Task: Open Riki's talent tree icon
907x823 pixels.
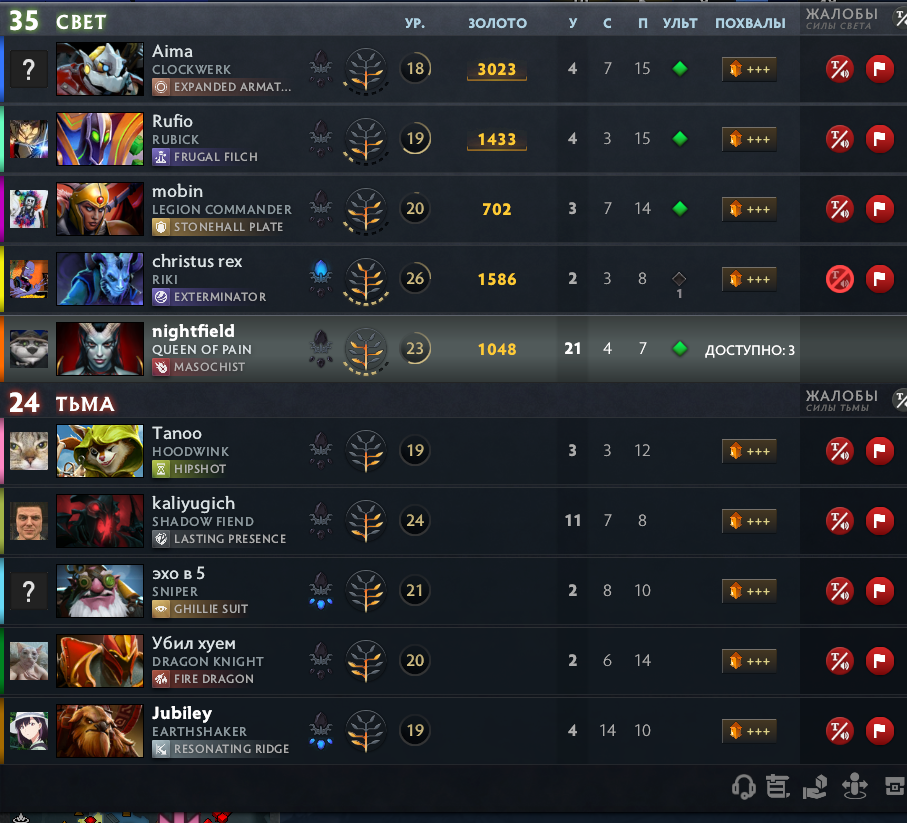Action: click(x=366, y=281)
